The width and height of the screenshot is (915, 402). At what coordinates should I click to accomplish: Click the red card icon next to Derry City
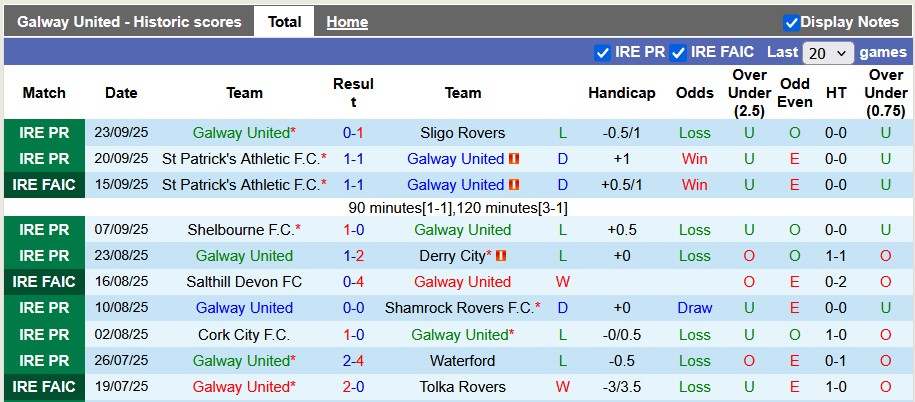[500, 256]
